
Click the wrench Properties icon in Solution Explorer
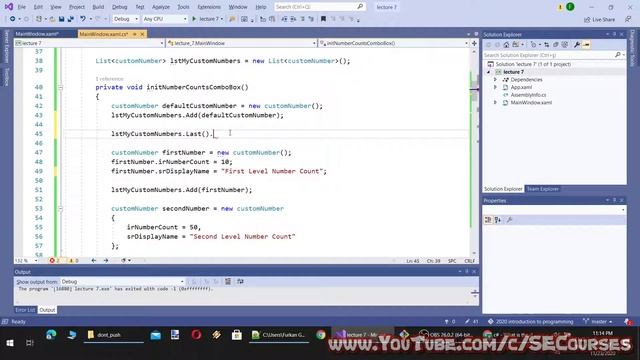(577, 44)
